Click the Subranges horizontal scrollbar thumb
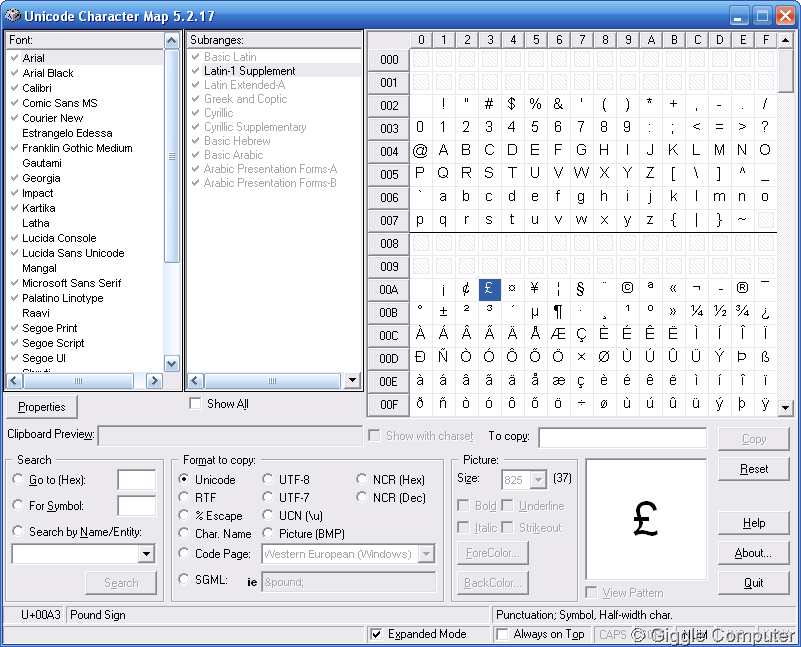 [x=272, y=380]
